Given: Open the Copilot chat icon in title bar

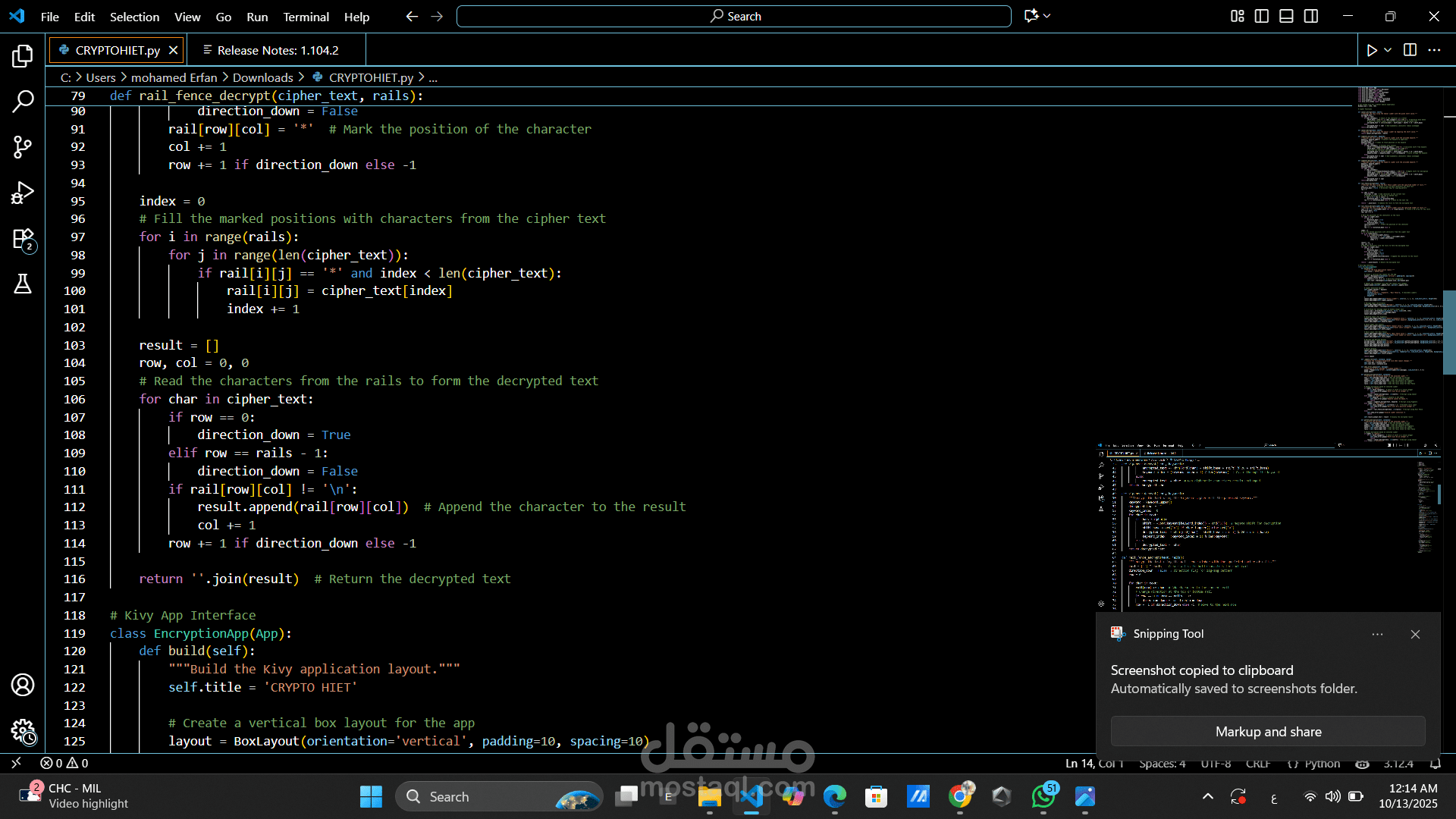Looking at the screenshot, I should [x=1031, y=16].
